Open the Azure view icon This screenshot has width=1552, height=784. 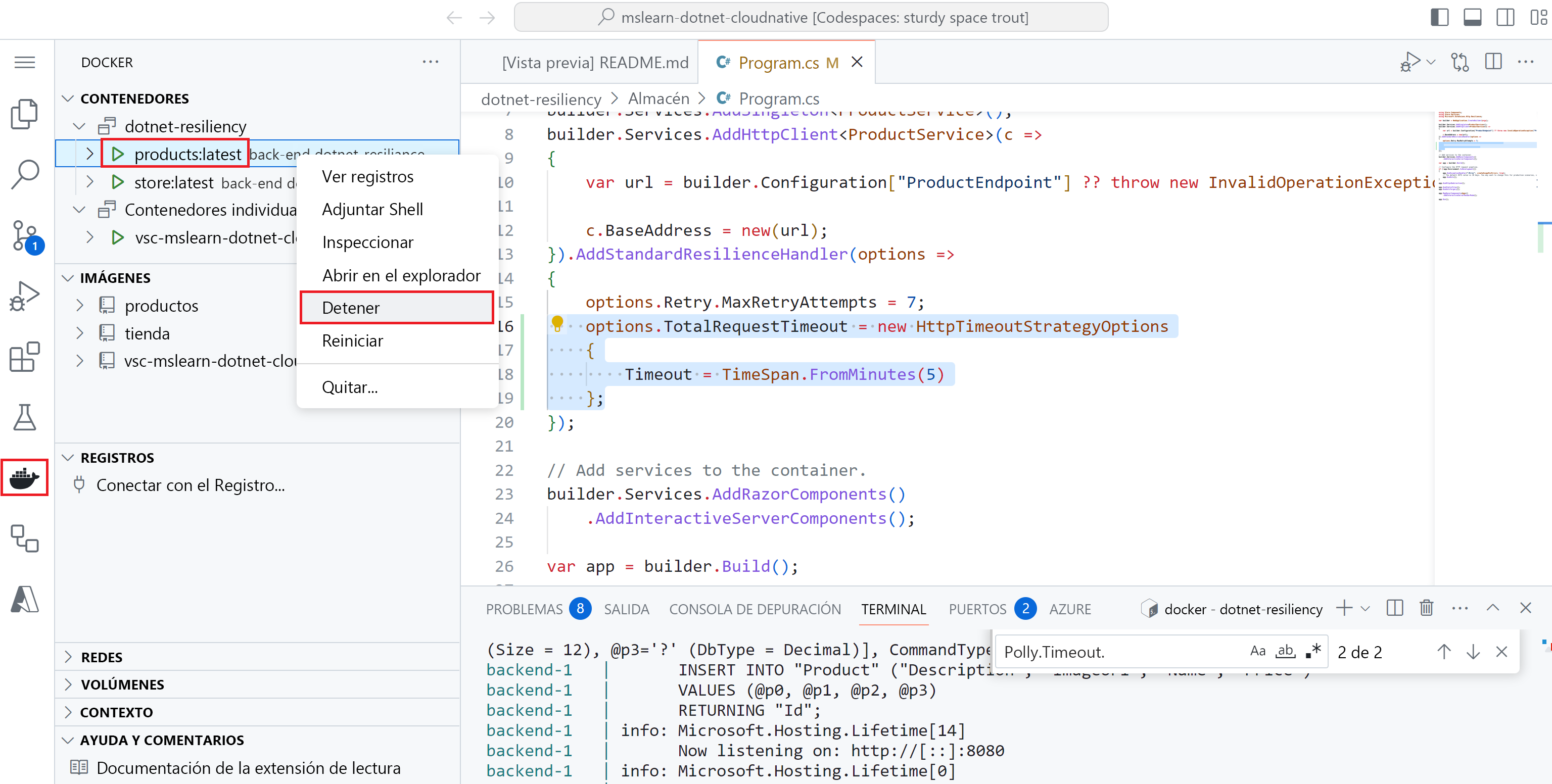coord(24,599)
